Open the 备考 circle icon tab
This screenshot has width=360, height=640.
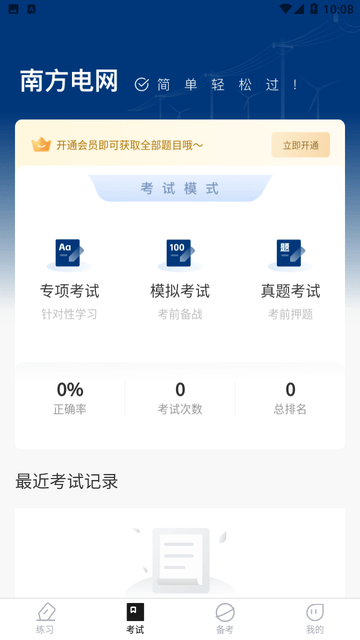tap(225, 618)
